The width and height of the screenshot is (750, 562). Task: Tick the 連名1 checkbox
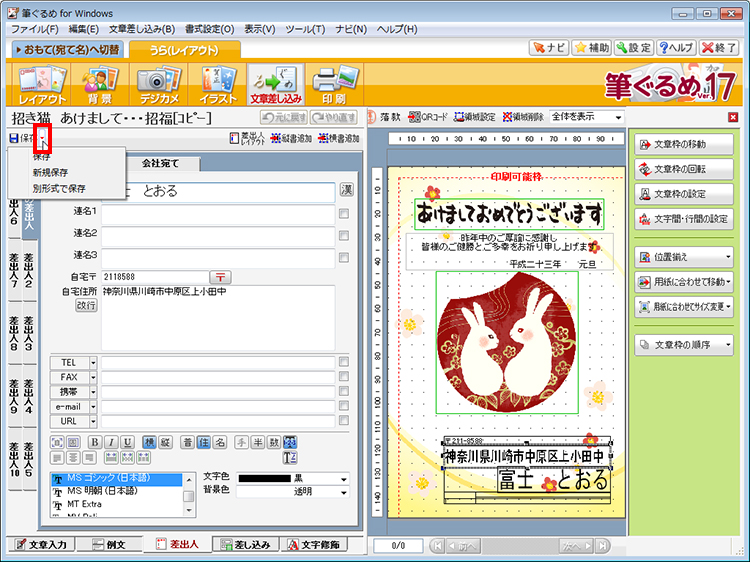(344, 213)
